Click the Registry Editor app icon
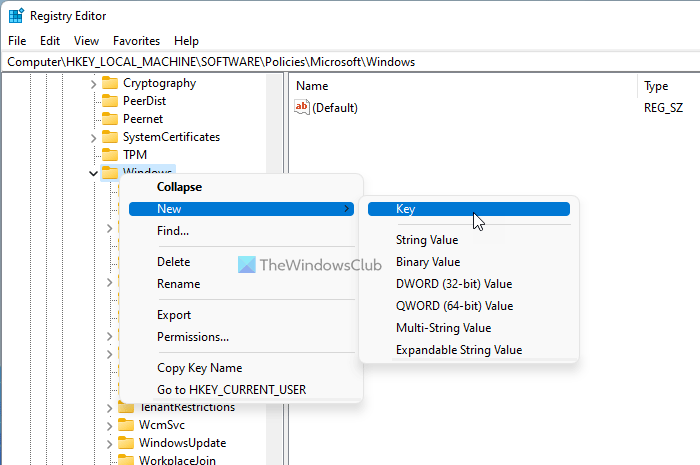This screenshot has height=465, width=700. [16, 16]
